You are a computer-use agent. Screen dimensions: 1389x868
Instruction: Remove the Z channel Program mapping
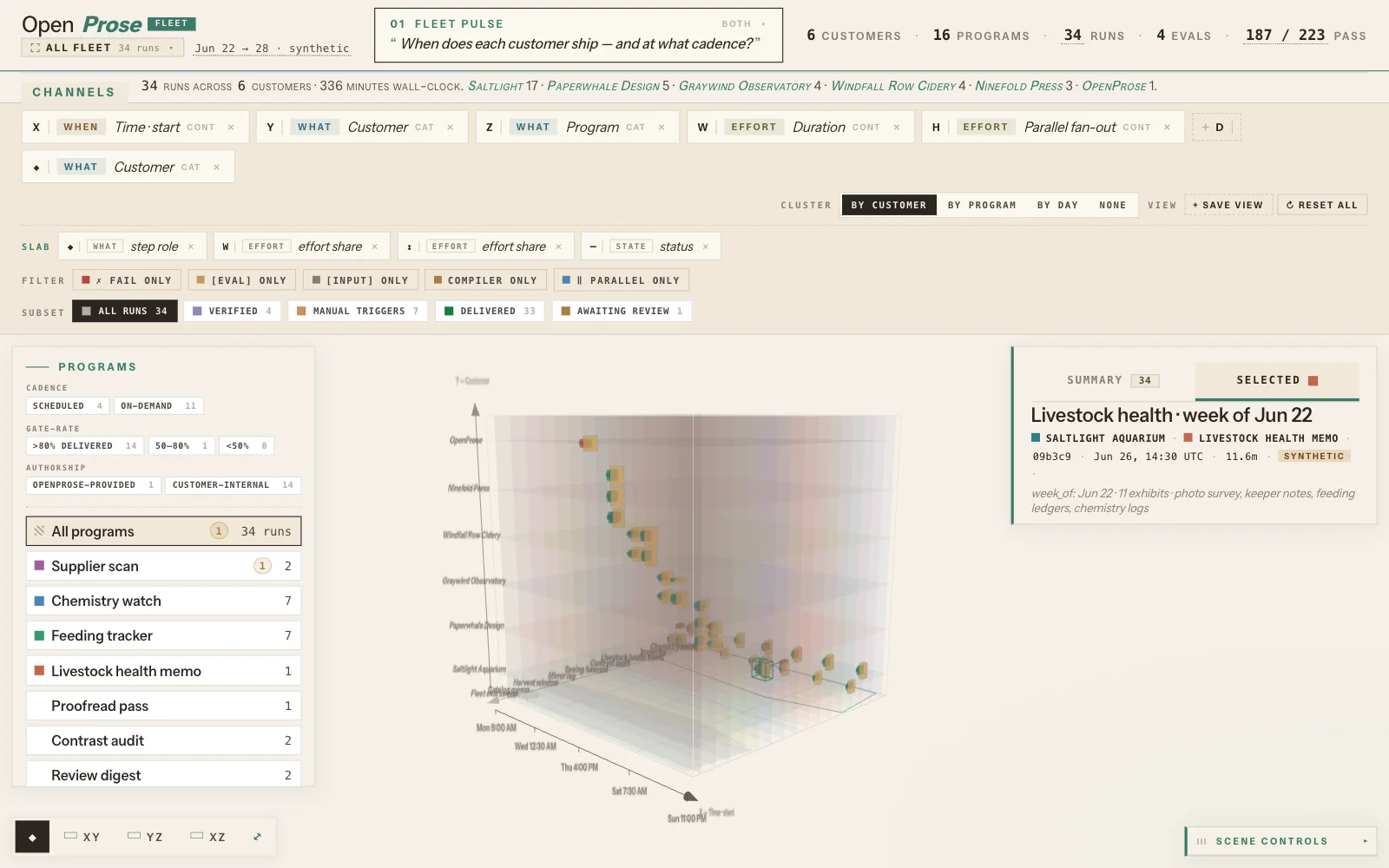tap(662, 128)
